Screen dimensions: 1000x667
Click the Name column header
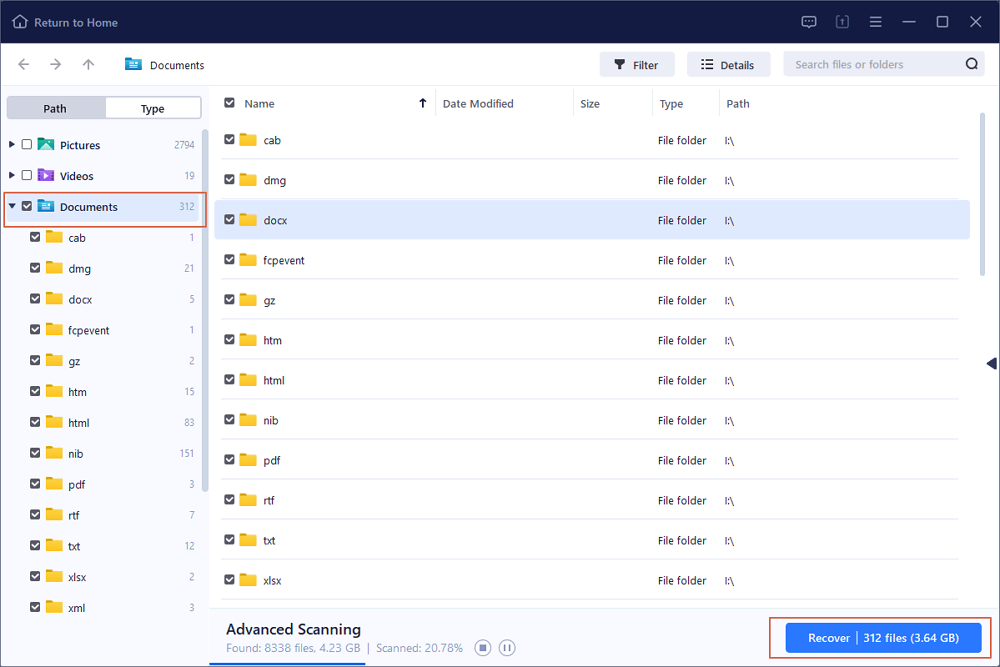tap(259, 103)
